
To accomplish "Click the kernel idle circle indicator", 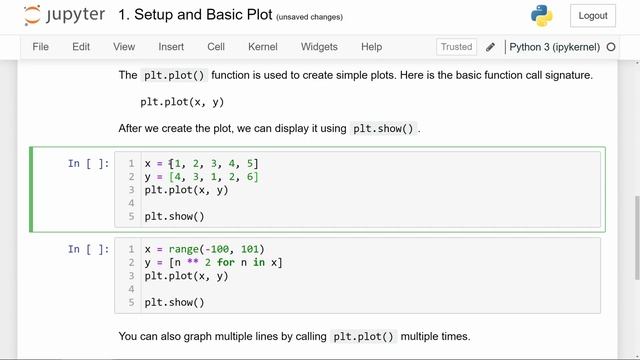I will click(611, 47).
